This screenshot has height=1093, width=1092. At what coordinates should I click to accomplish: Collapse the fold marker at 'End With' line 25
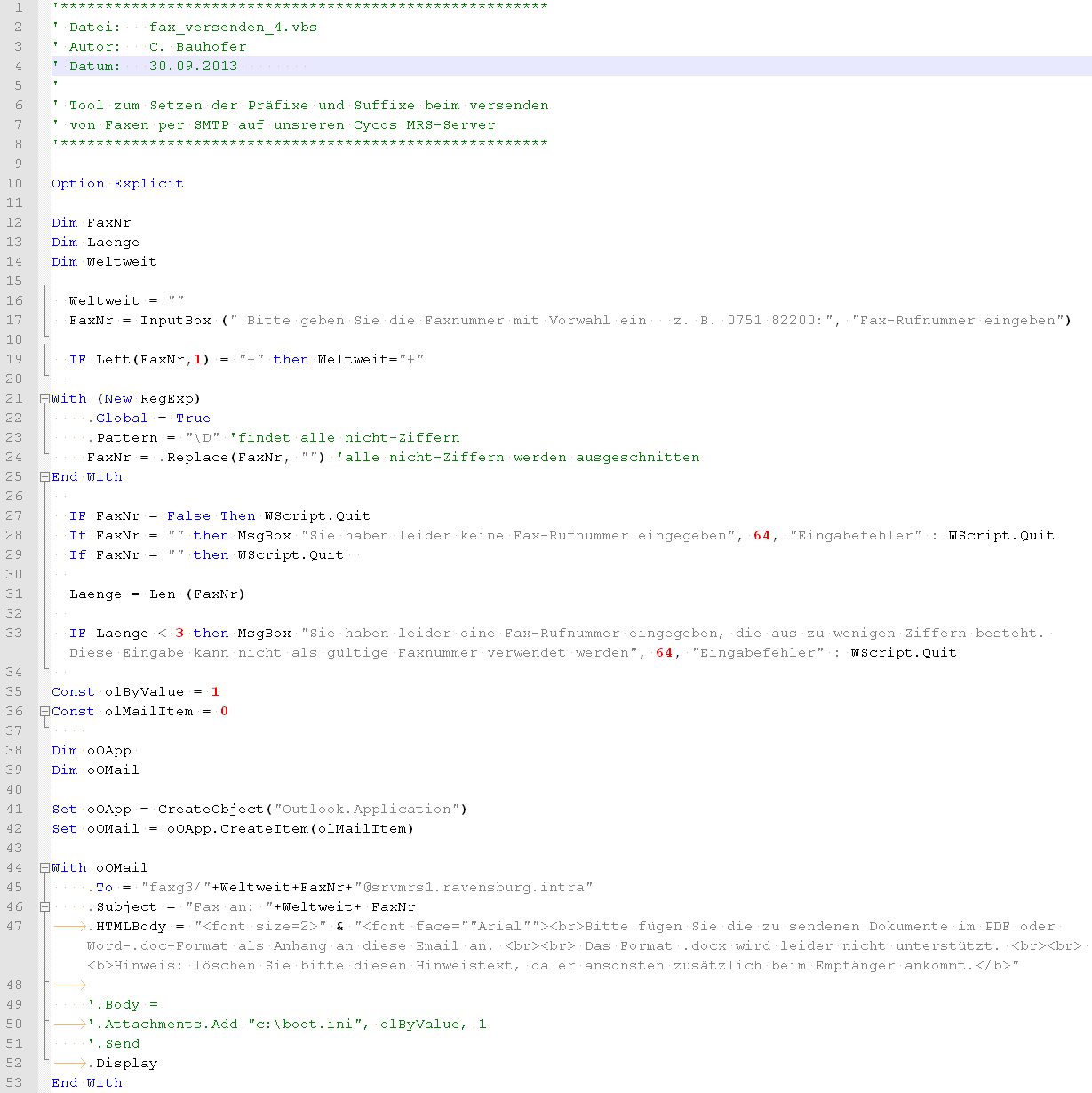[44, 477]
